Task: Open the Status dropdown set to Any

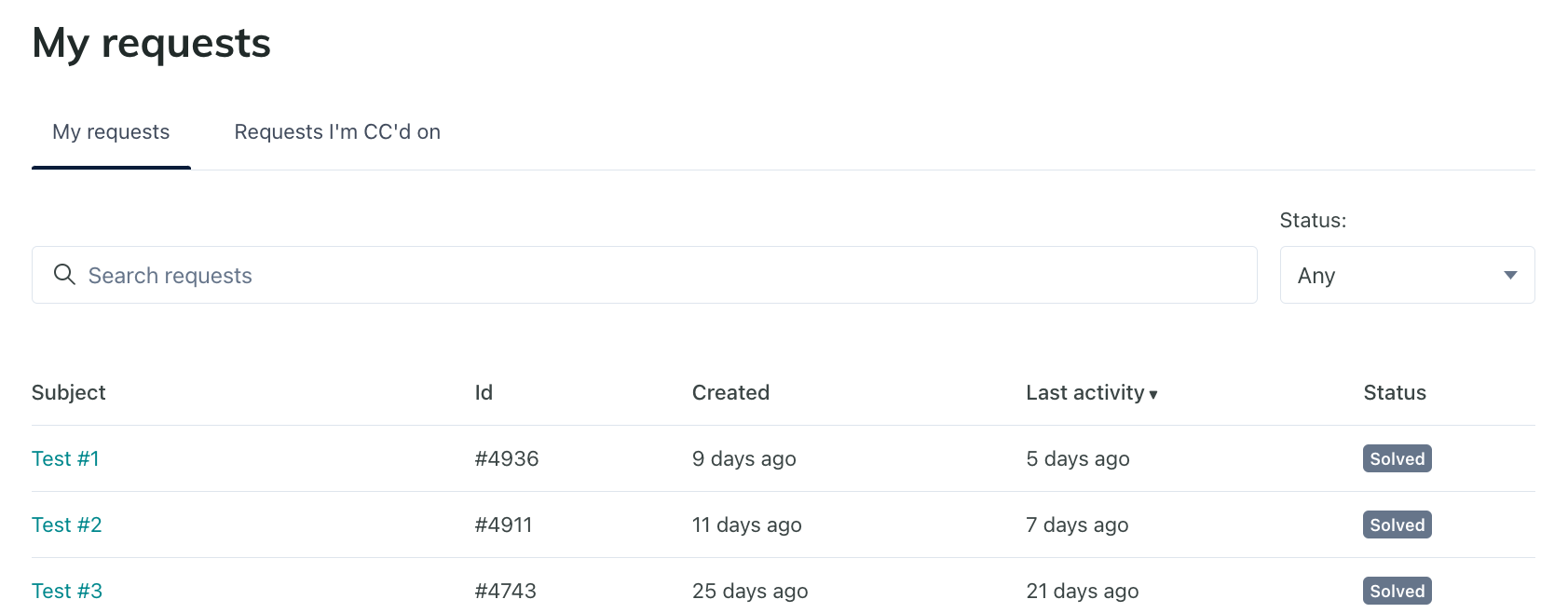Action: 1407,275
